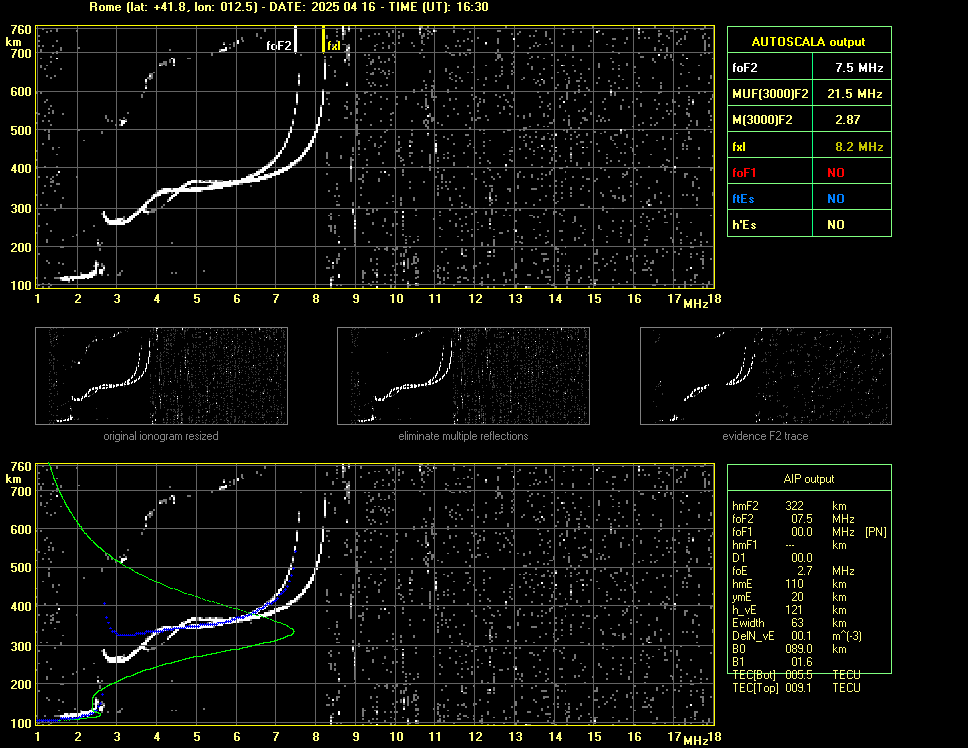Click the red foF1 label in AUTOSCALA table
Image resolution: width=968 pixels, height=748 pixels.
[744, 173]
